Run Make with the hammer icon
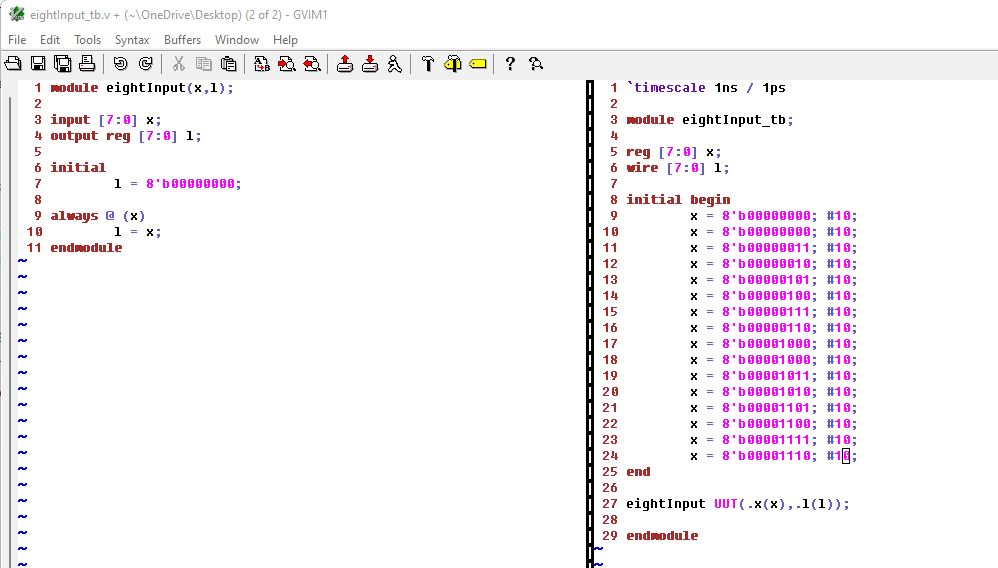 (x=428, y=64)
